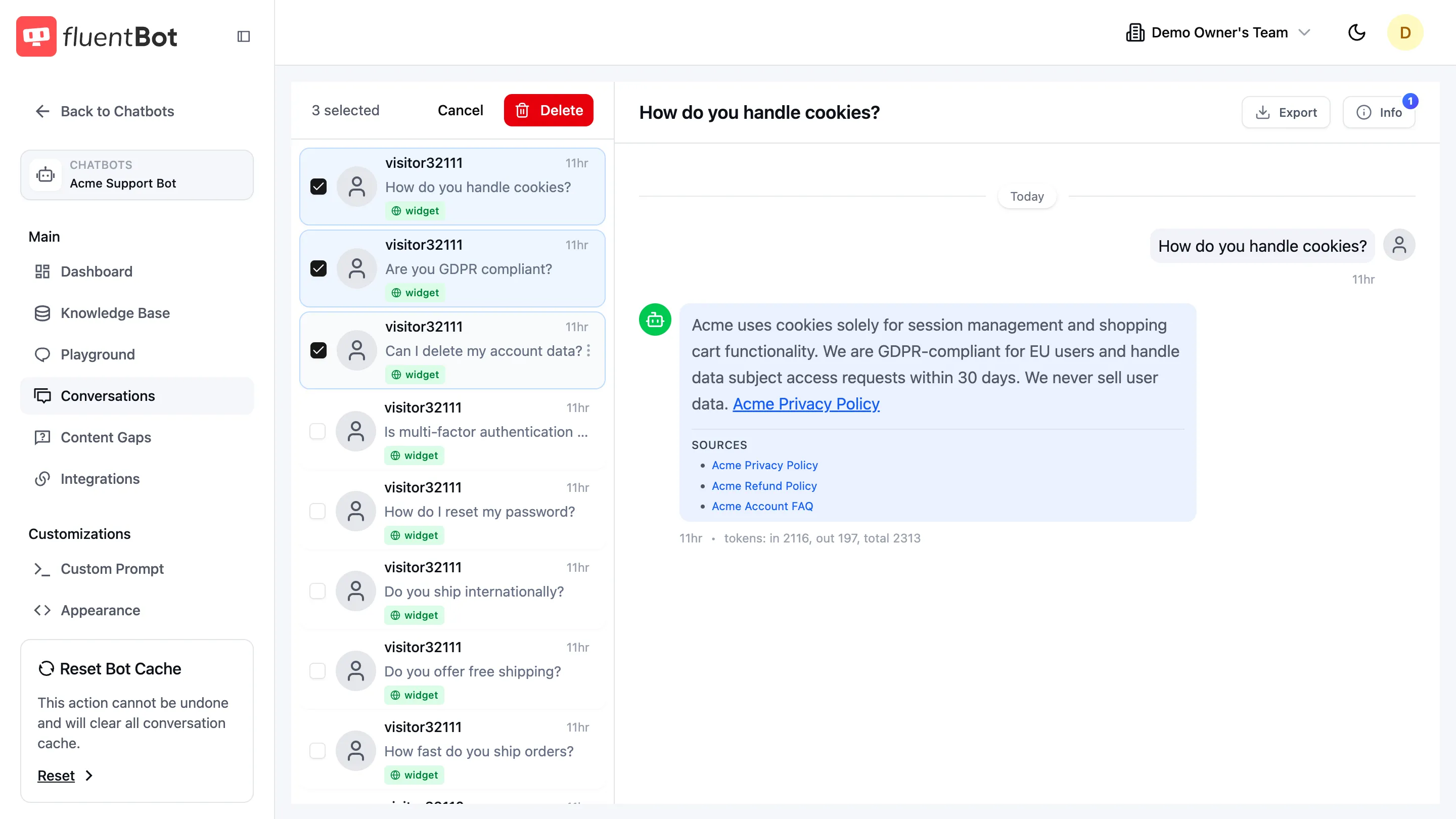
Task: Check the 'Do you offer free shipping?' conversation
Action: point(317,671)
